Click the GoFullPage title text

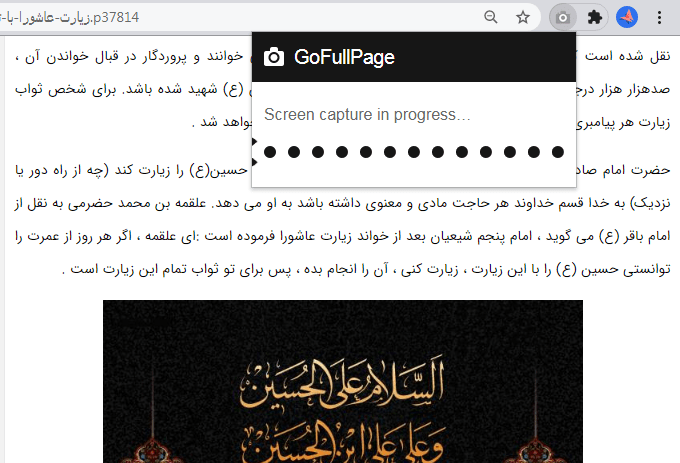344,57
